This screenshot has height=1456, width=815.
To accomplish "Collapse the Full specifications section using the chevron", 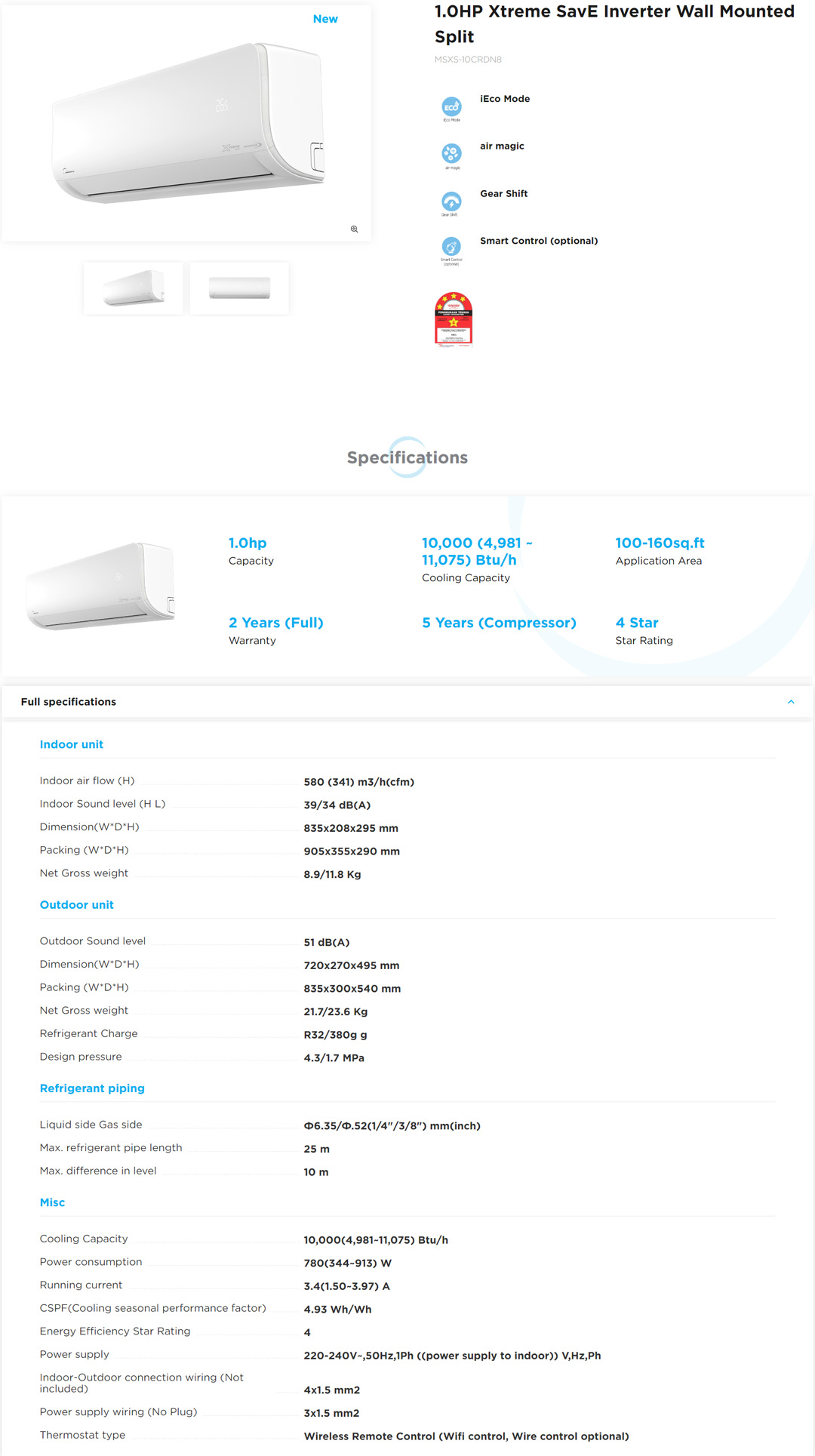I will tap(791, 702).
